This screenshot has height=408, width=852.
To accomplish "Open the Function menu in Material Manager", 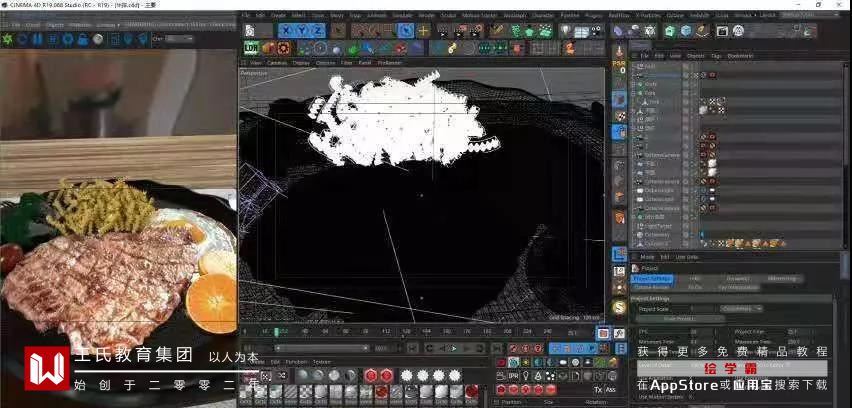I will [x=296, y=361].
